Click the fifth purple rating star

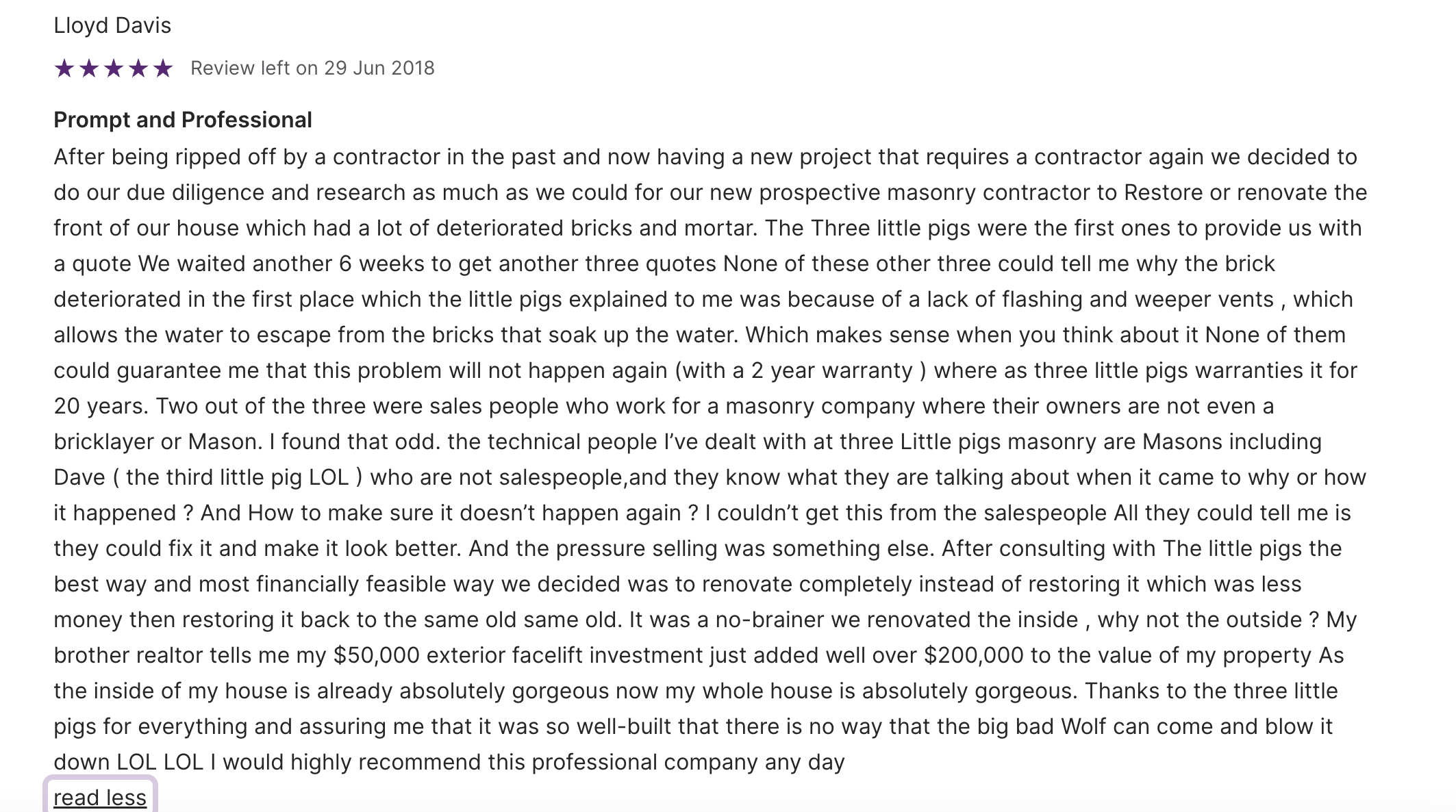click(x=163, y=68)
